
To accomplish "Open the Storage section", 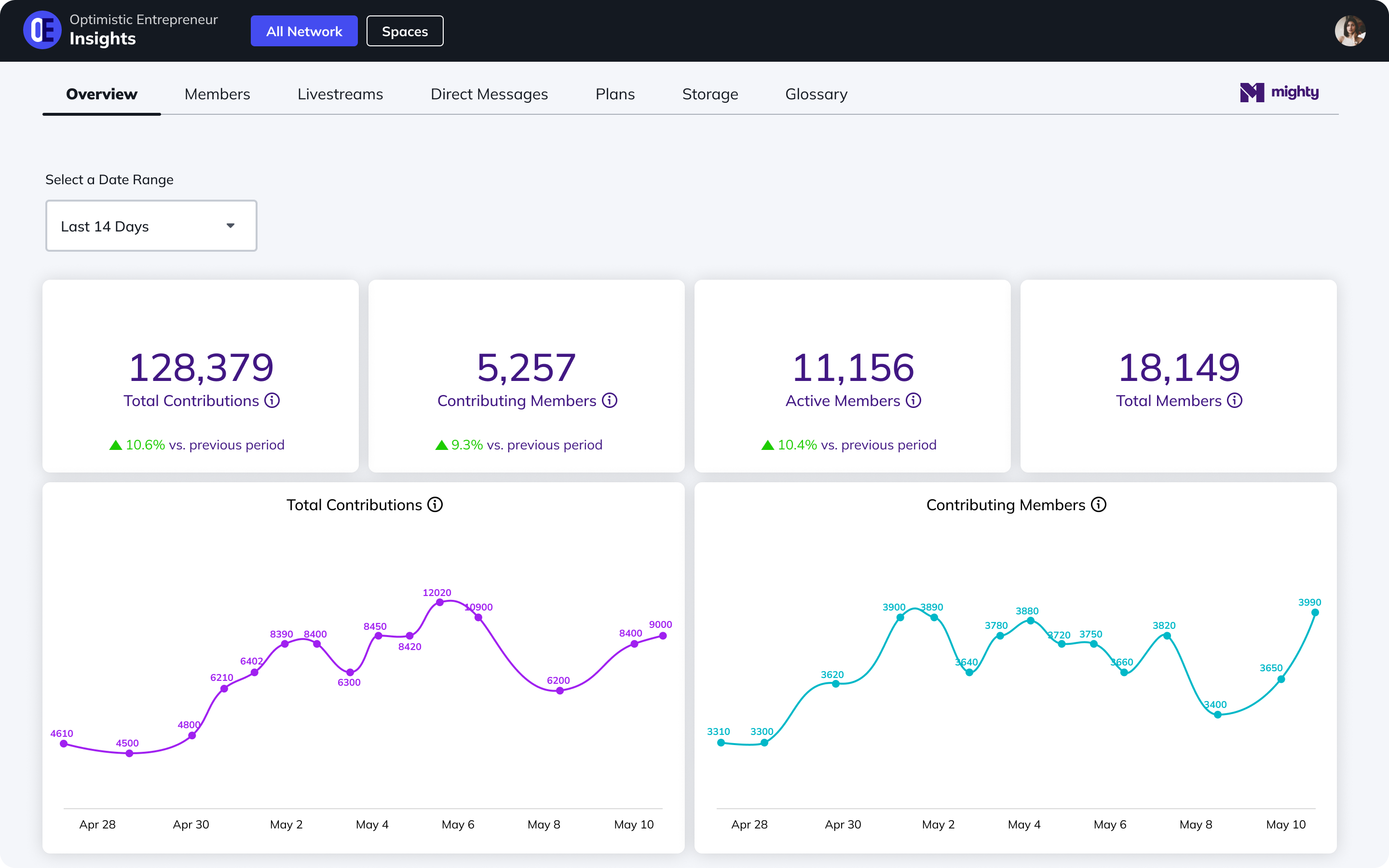I will coord(710,94).
